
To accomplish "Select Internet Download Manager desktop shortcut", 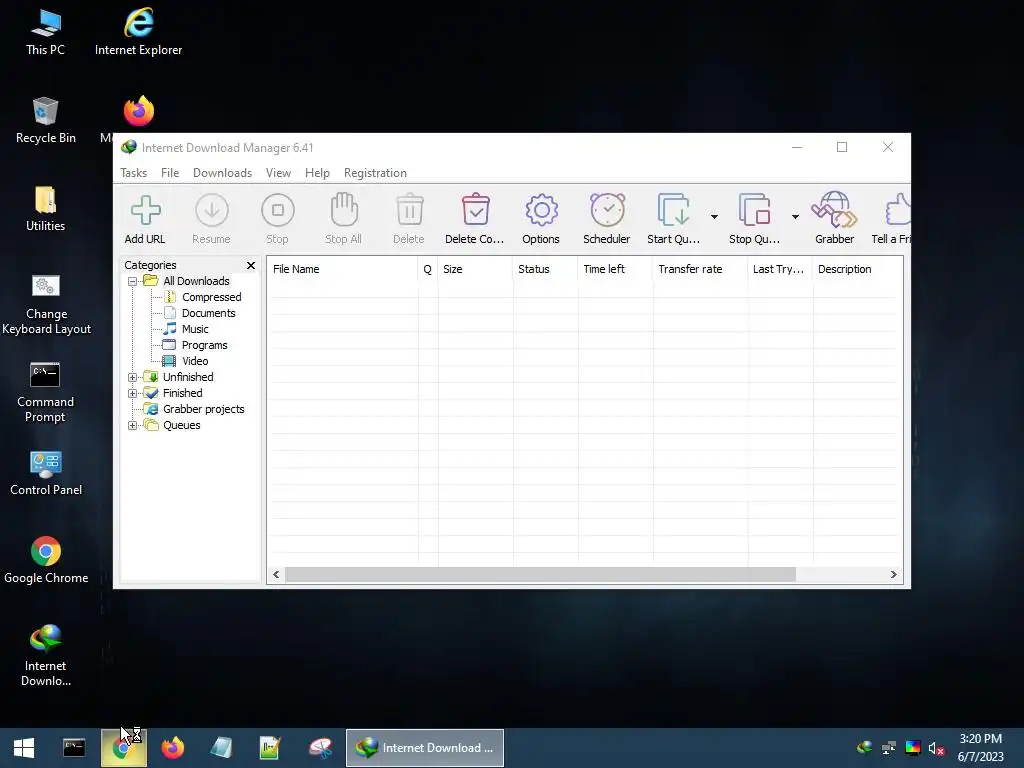I will pos(46,655).
